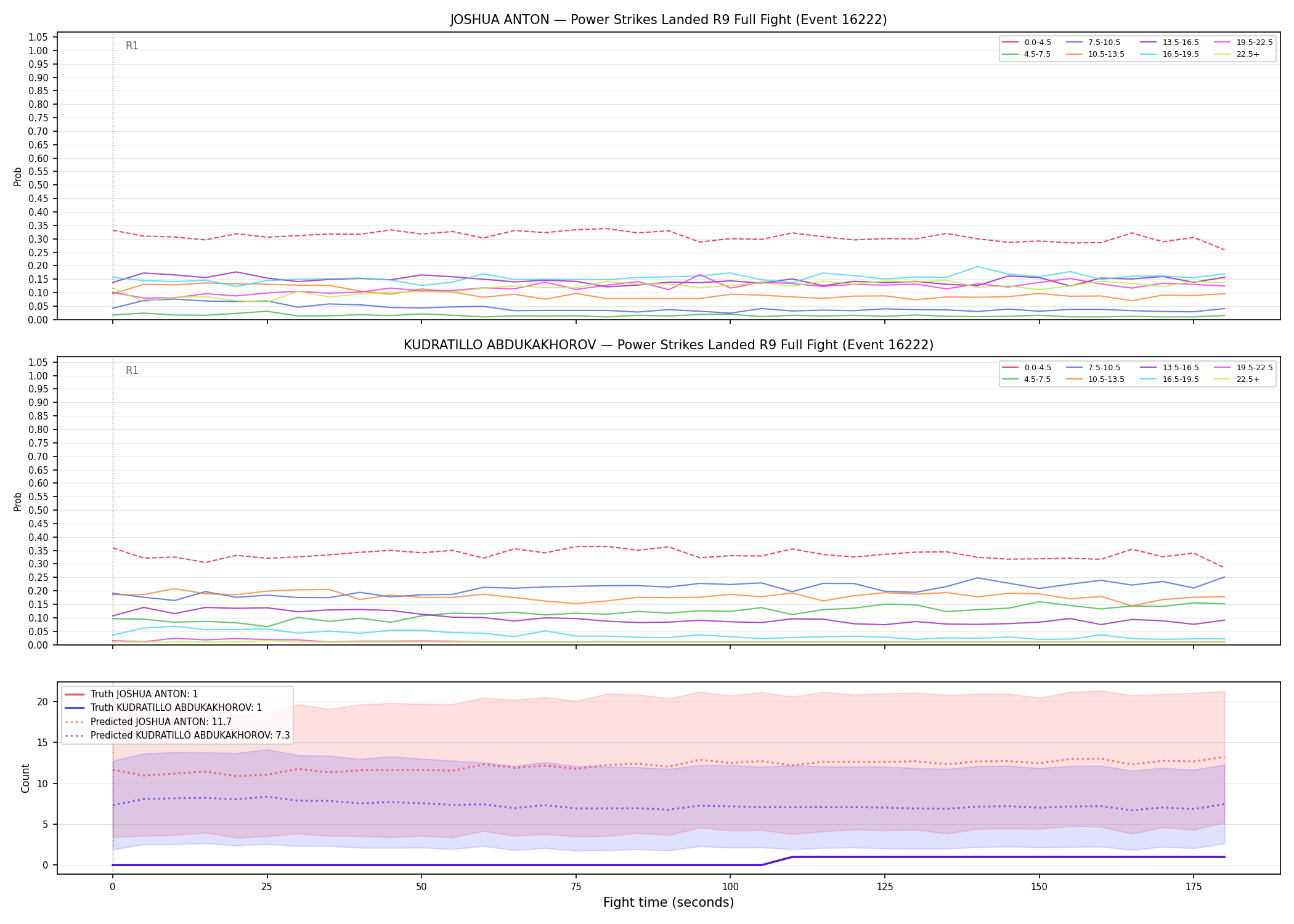1294x924 pixels.
Task: Click the x-axis tick label 75
Action: coord(576,887)
